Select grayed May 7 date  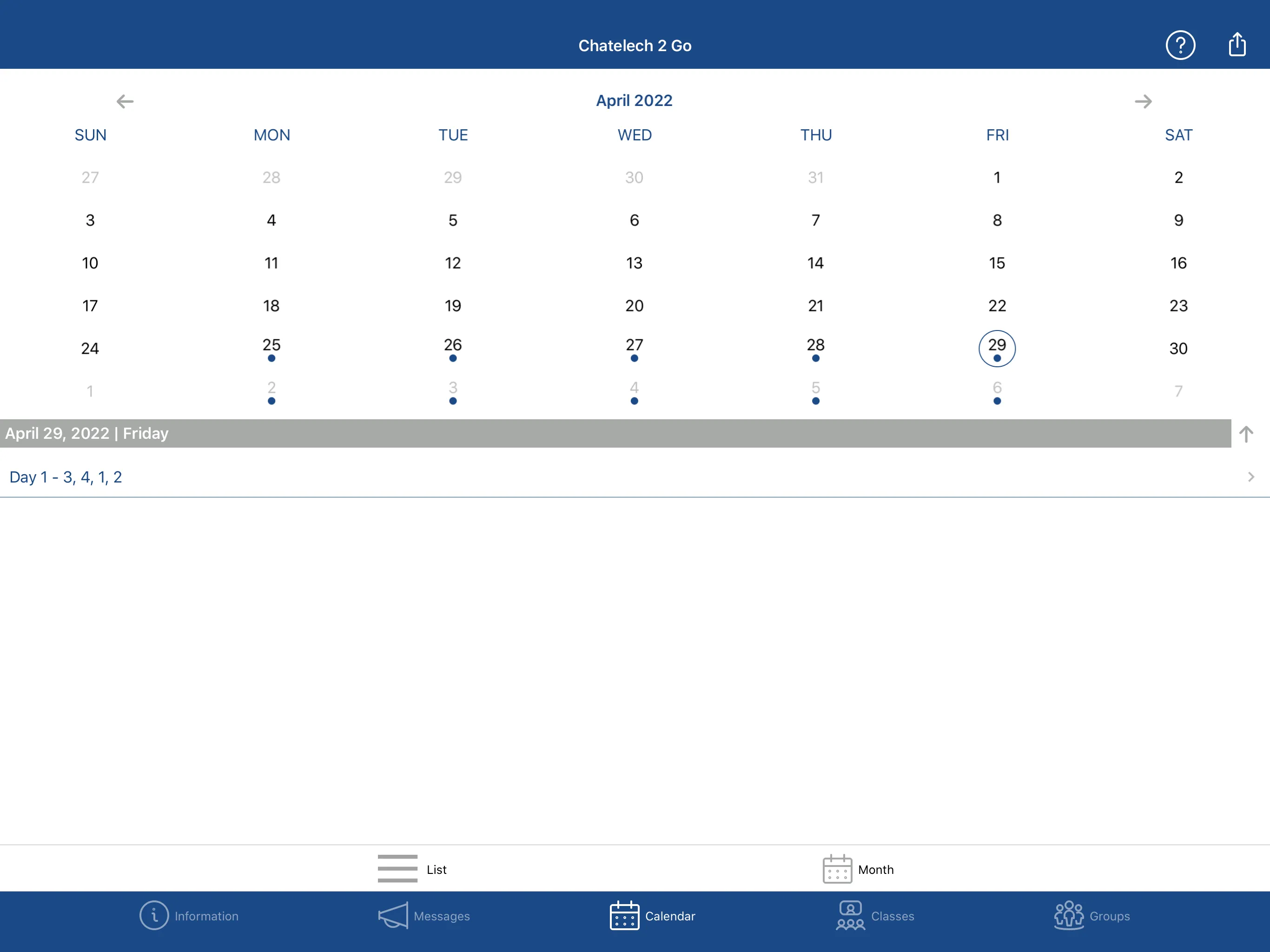pyautogui.click(x=1178, y=391)
